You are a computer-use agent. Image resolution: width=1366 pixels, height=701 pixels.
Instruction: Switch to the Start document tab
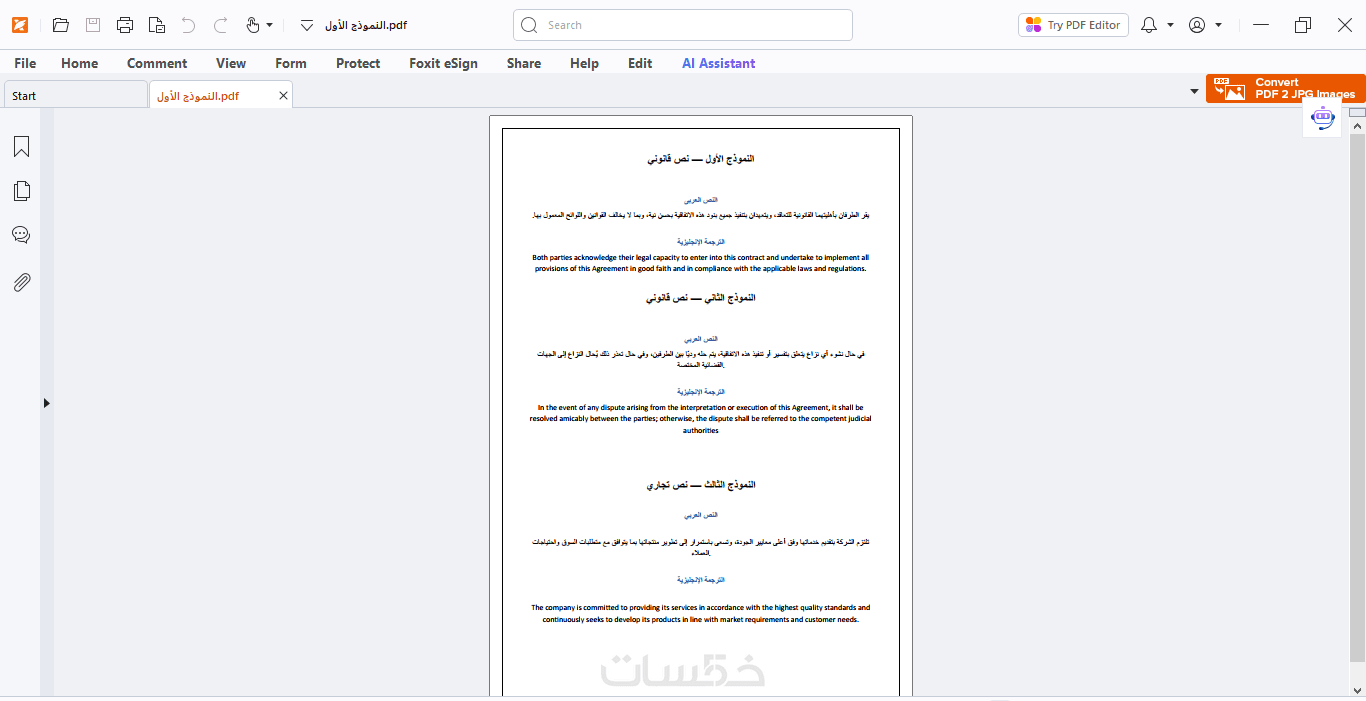tap(75, 95)
